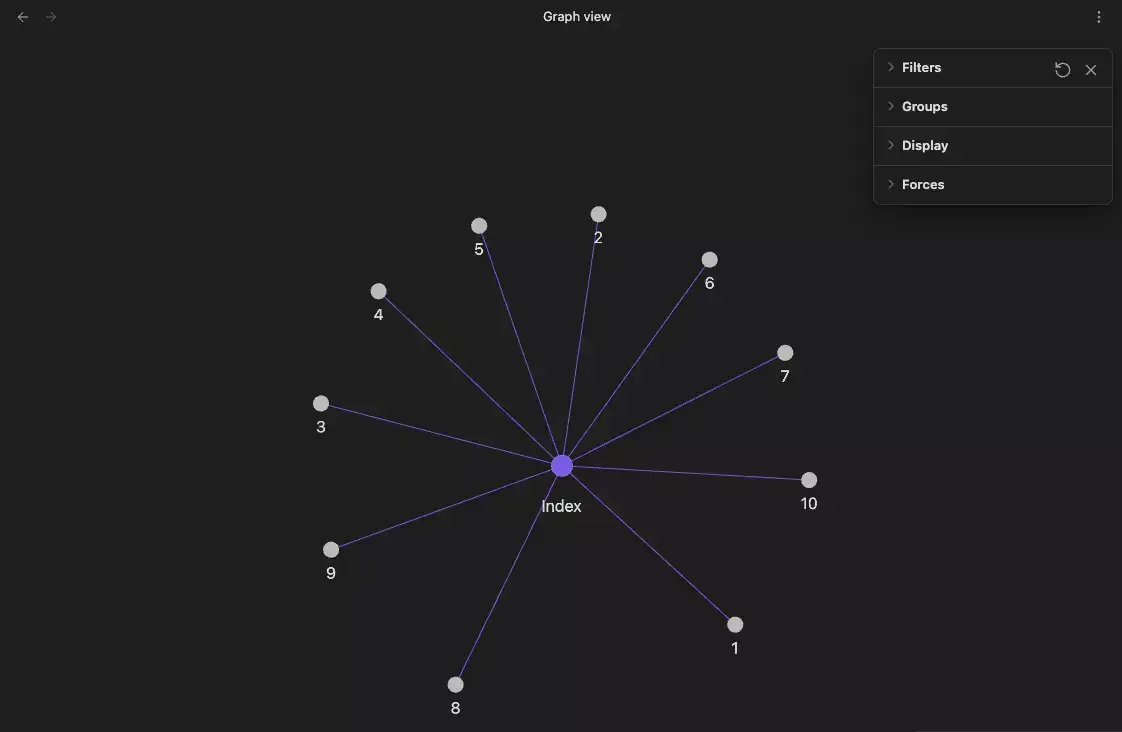Open note 9 from the graph

tap(331, 549)
